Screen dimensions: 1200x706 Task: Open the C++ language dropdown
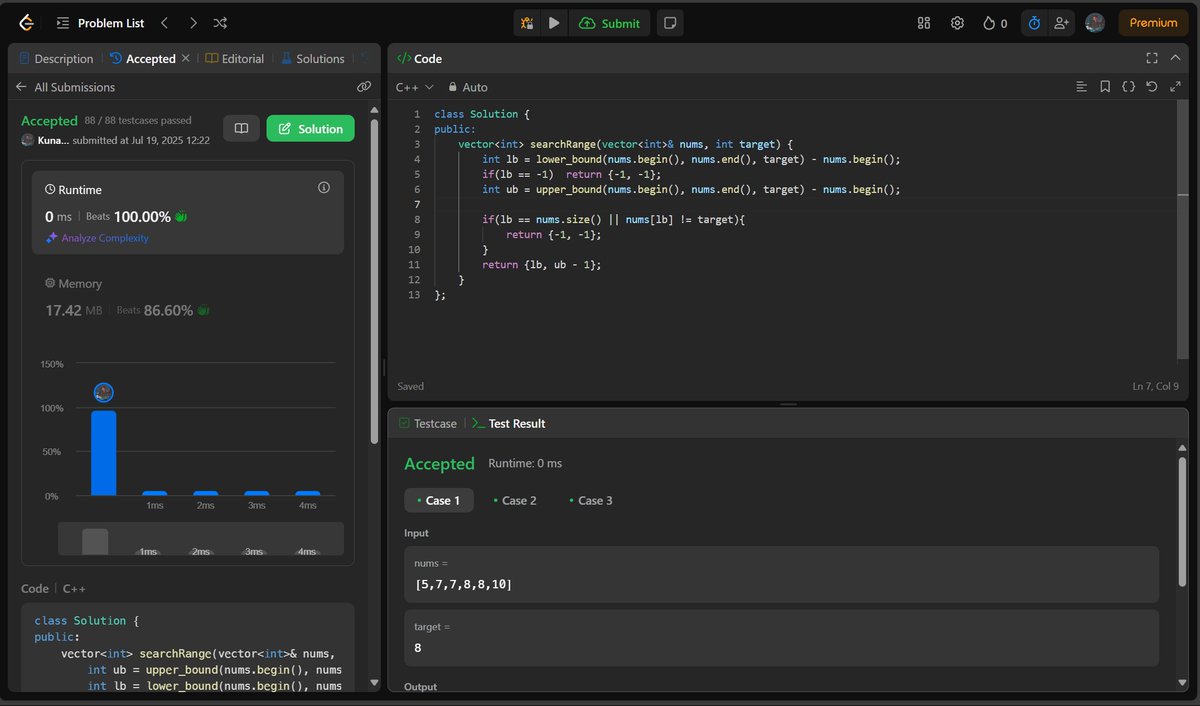click(x=415, y=87)
